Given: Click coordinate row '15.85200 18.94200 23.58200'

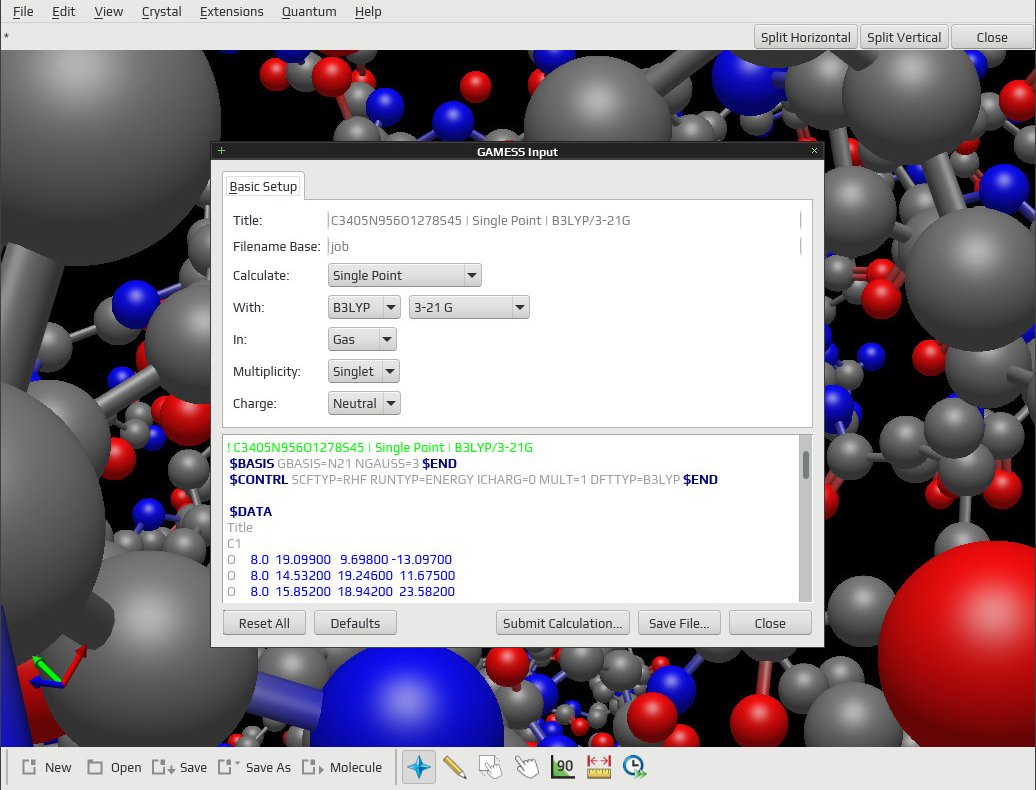Looking at the screenshot, I should [x=342, y=591].
